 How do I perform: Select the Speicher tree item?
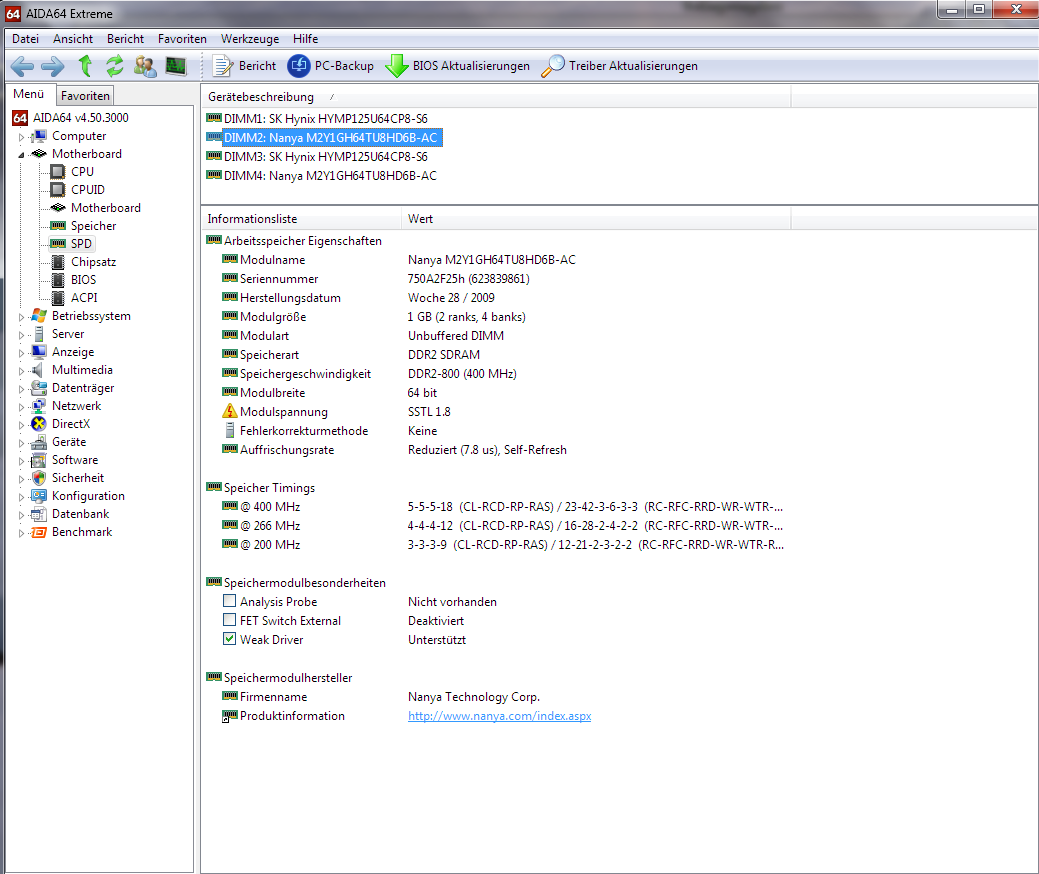[x=93, y=226]
